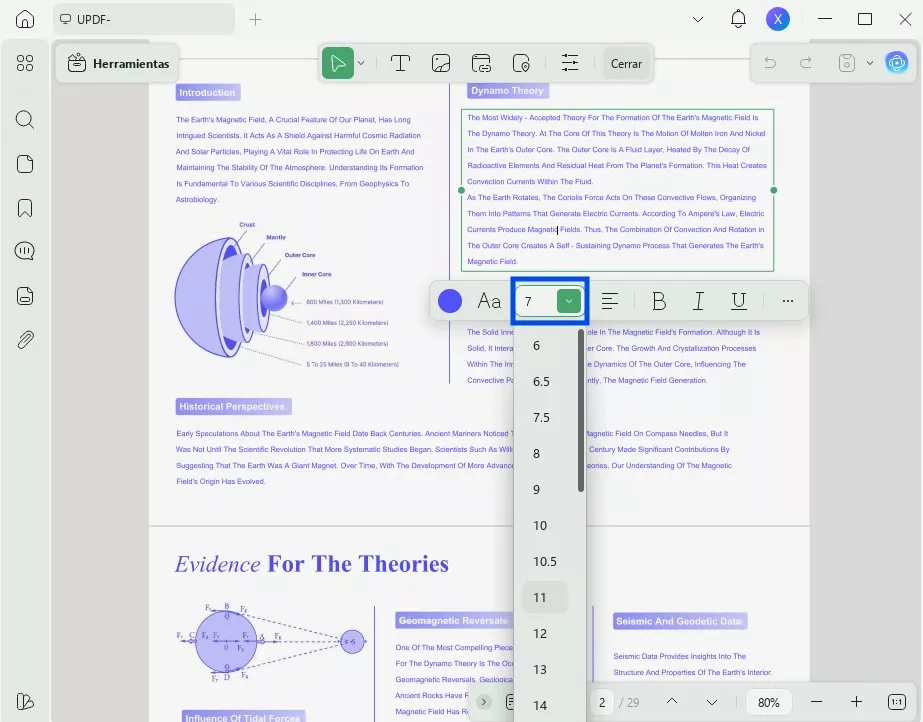Image resolution: width=923 pixels, height=722 pixels.
Task: Open the attachments paperclip panel
Action: [x=25, y=340]
